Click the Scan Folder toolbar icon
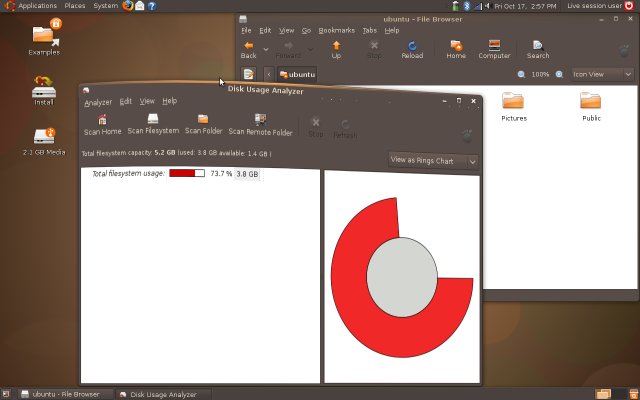This screenshot has height=400, width=640. coord(203,119)
